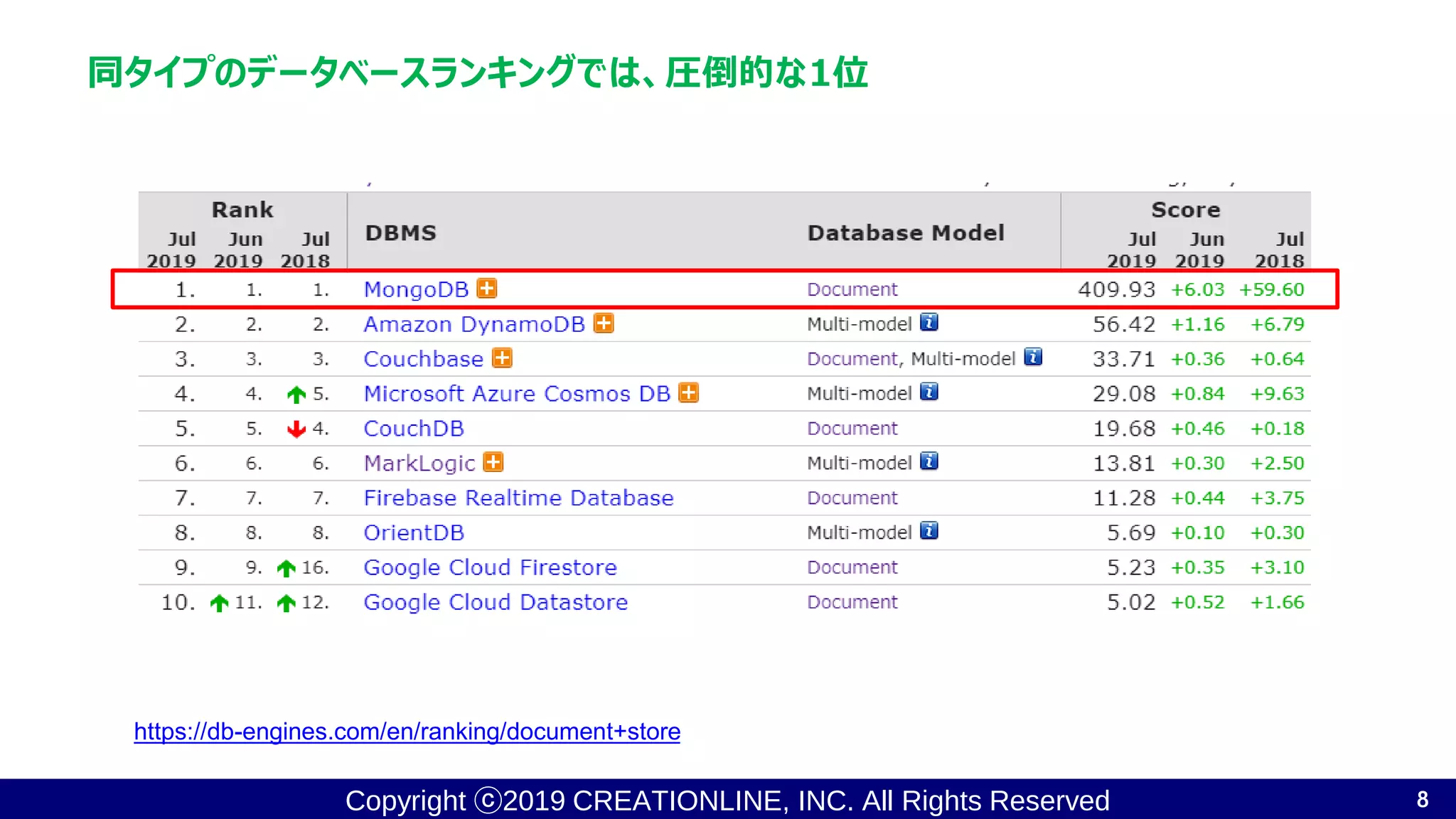
Task: Click OrientDB score 5.69
Action: pos(1131,532)
